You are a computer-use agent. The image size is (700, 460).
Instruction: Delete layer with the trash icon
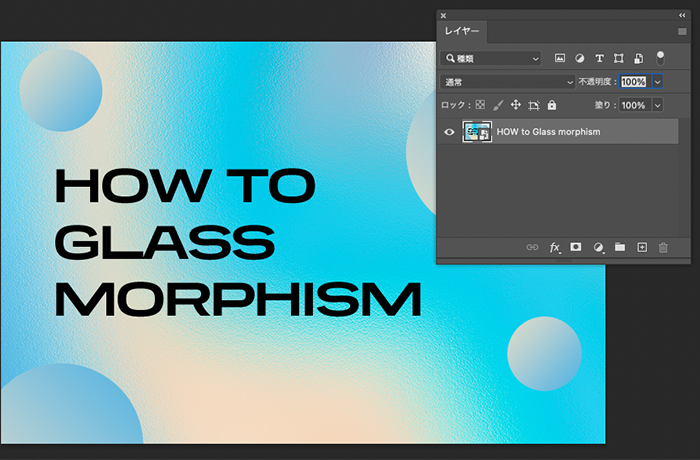(x=663, y=247)
